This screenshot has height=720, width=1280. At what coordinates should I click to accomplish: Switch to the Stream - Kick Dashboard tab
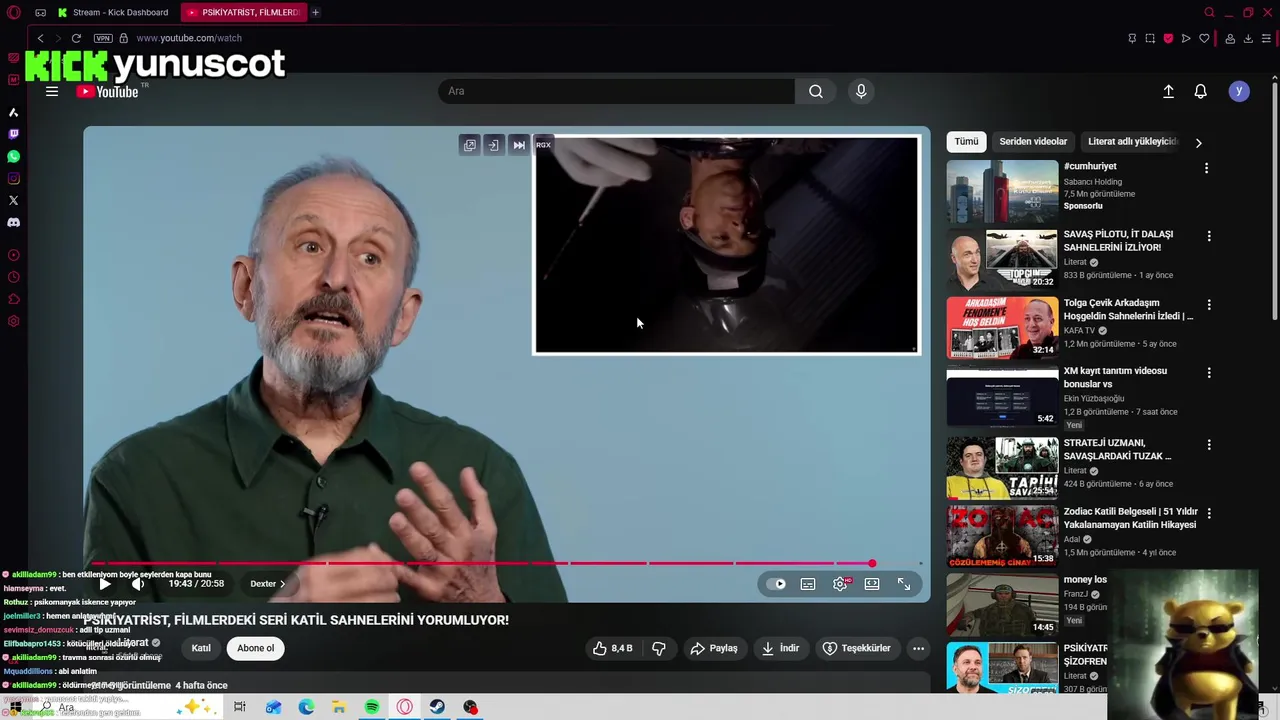click(114, 12)
